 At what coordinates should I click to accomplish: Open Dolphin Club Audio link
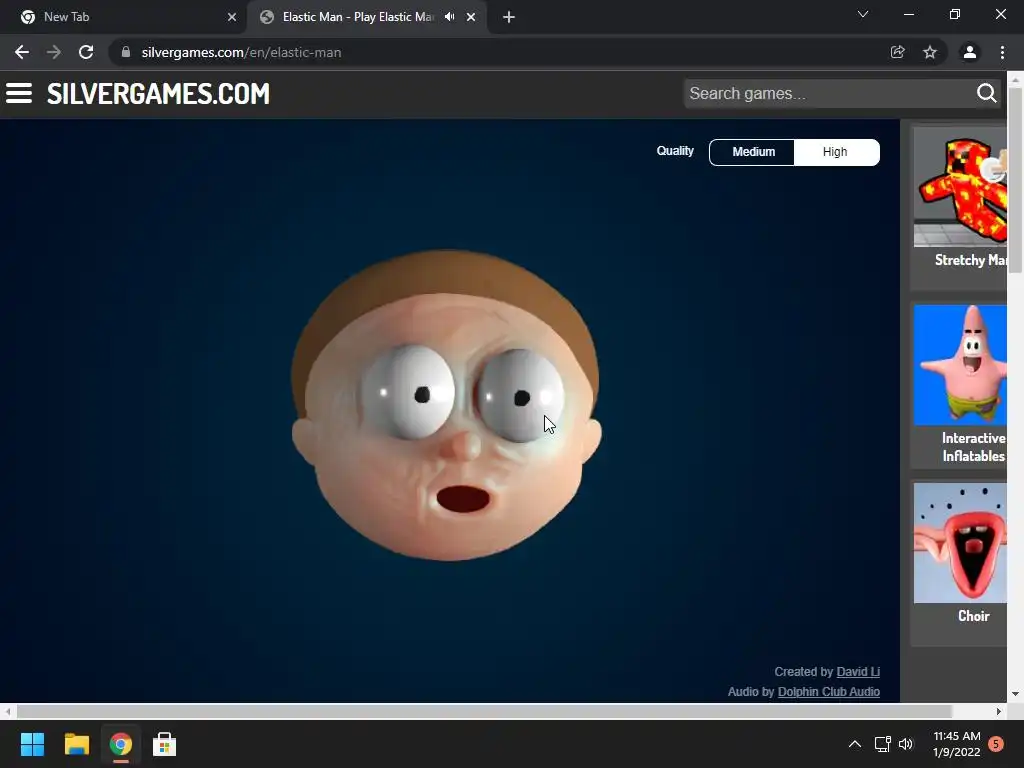point(829,692)
